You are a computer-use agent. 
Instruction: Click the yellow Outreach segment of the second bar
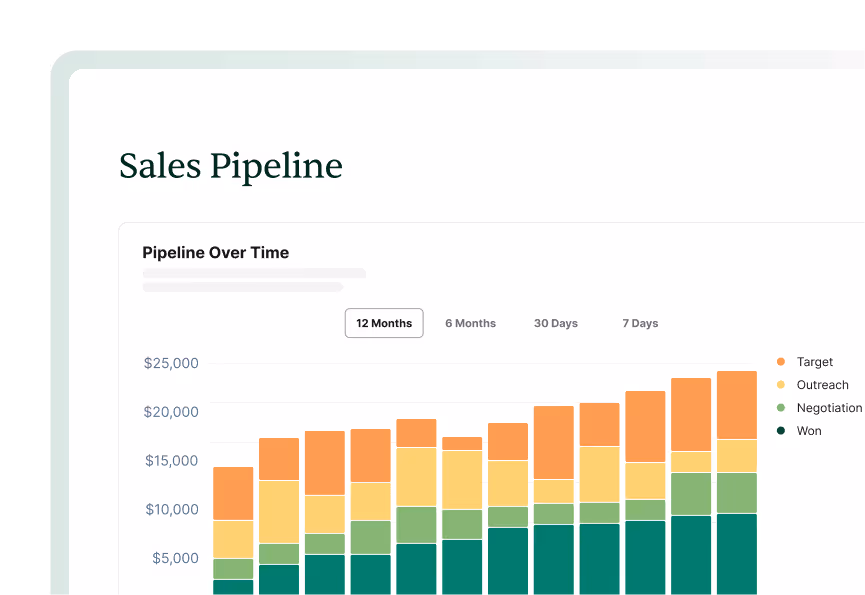(279, 512)
